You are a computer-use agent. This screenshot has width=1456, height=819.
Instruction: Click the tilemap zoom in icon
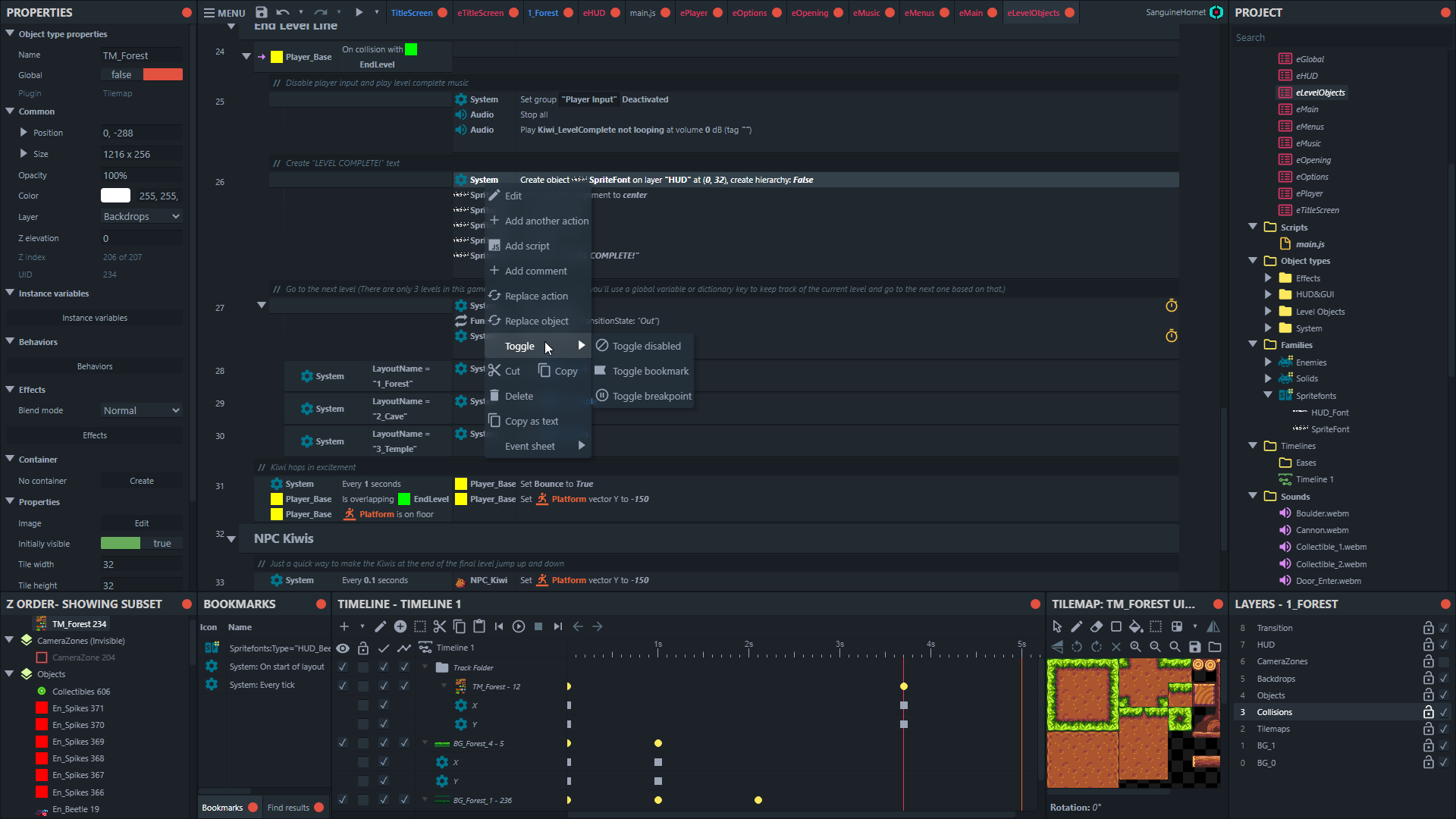tap(1135, 647)
